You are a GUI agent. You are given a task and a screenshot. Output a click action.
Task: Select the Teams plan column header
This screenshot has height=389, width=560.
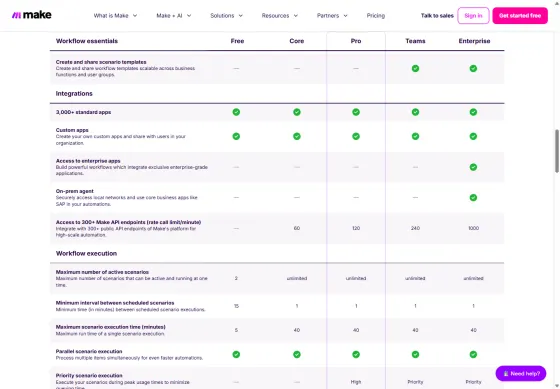point(415,41)
